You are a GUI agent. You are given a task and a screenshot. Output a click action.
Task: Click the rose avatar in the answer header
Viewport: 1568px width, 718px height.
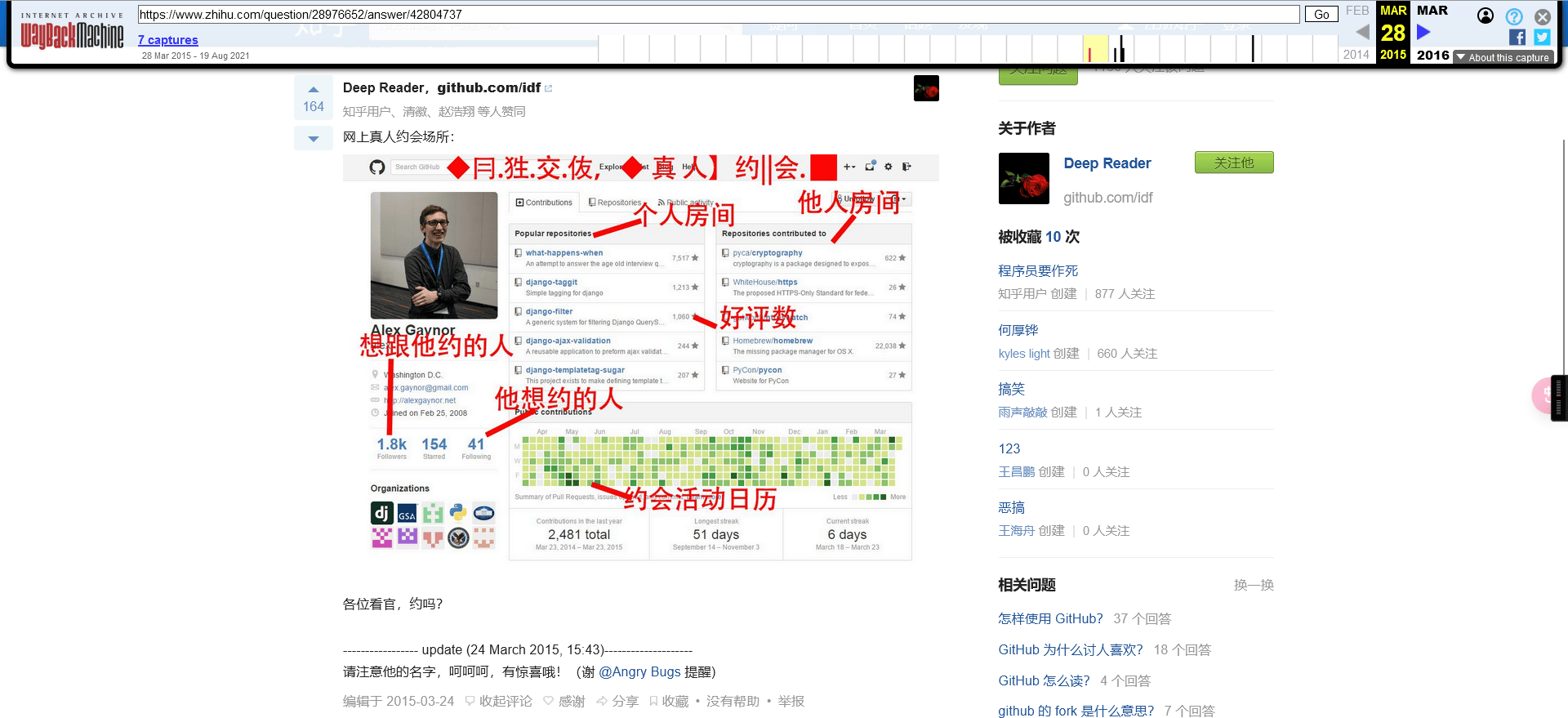point(926,88)
